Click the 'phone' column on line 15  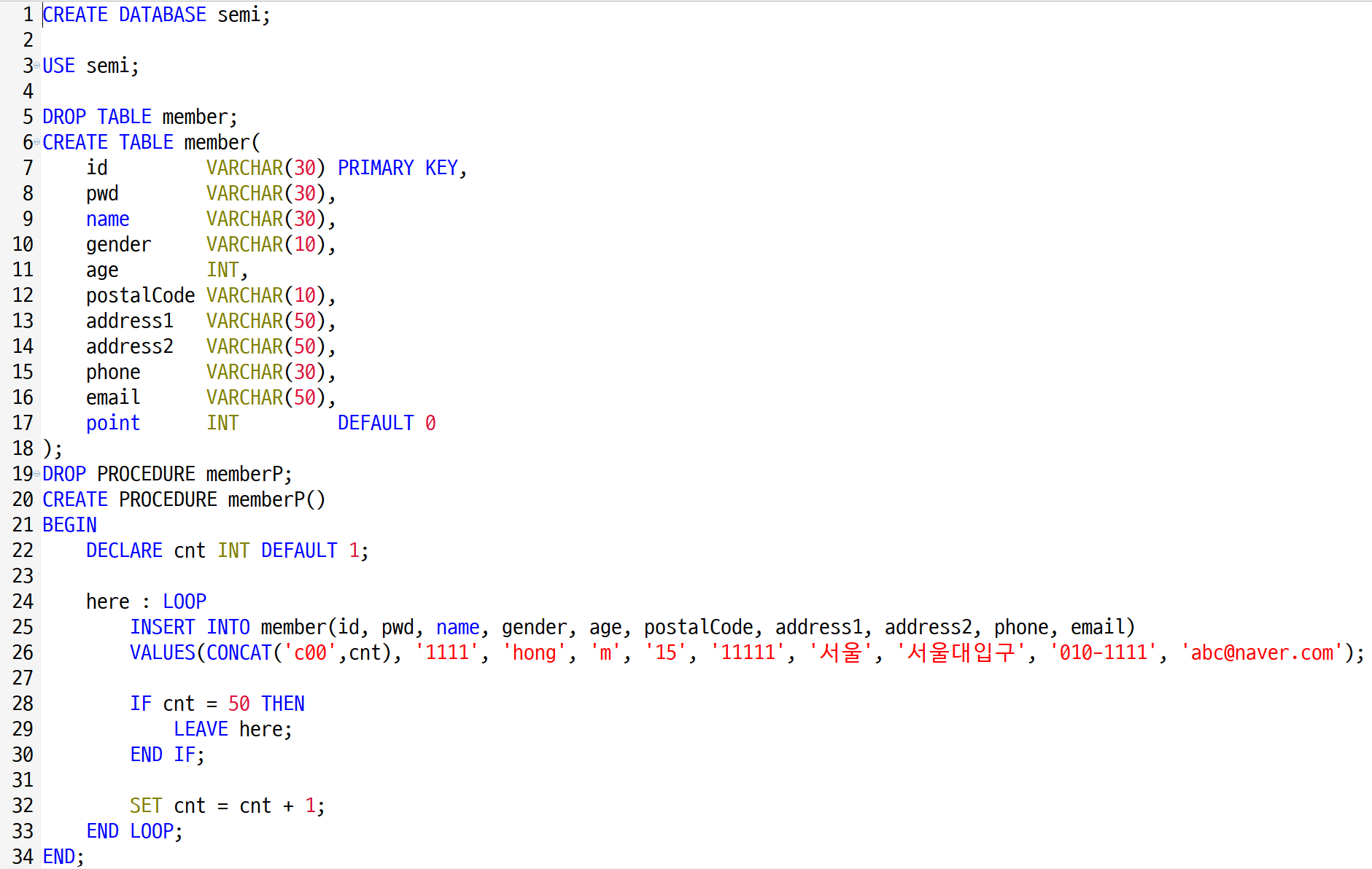pos(113,373)
